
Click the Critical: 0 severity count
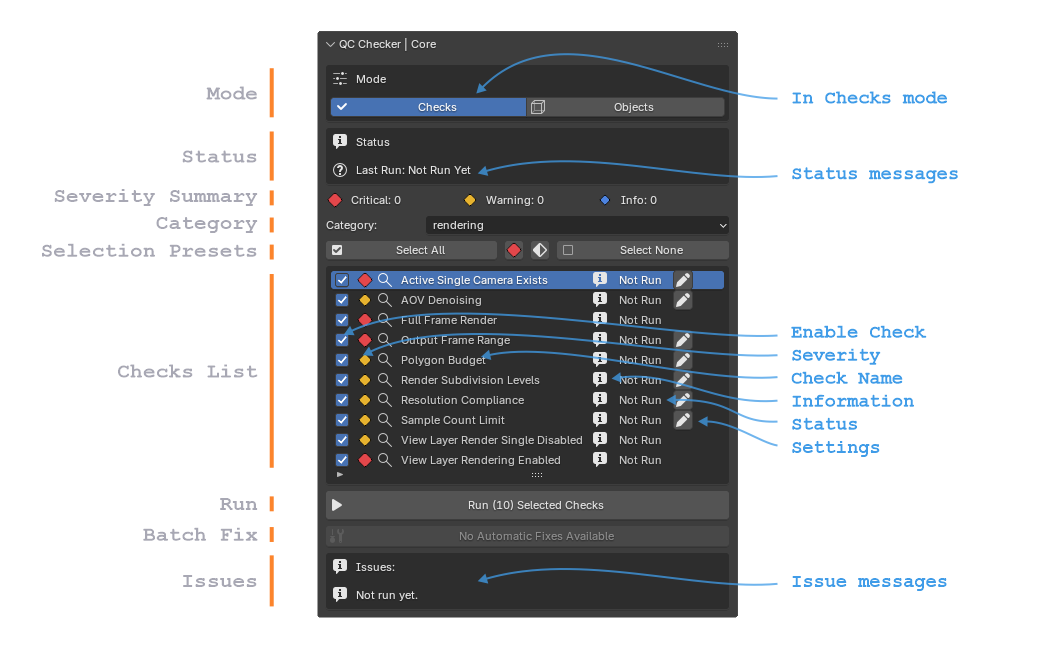point(376,200)
